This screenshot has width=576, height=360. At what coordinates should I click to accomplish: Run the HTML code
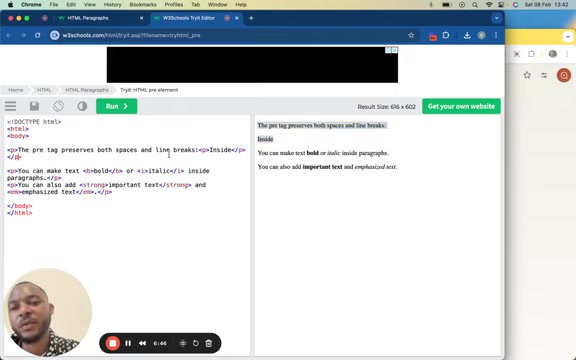click(116, 106)
